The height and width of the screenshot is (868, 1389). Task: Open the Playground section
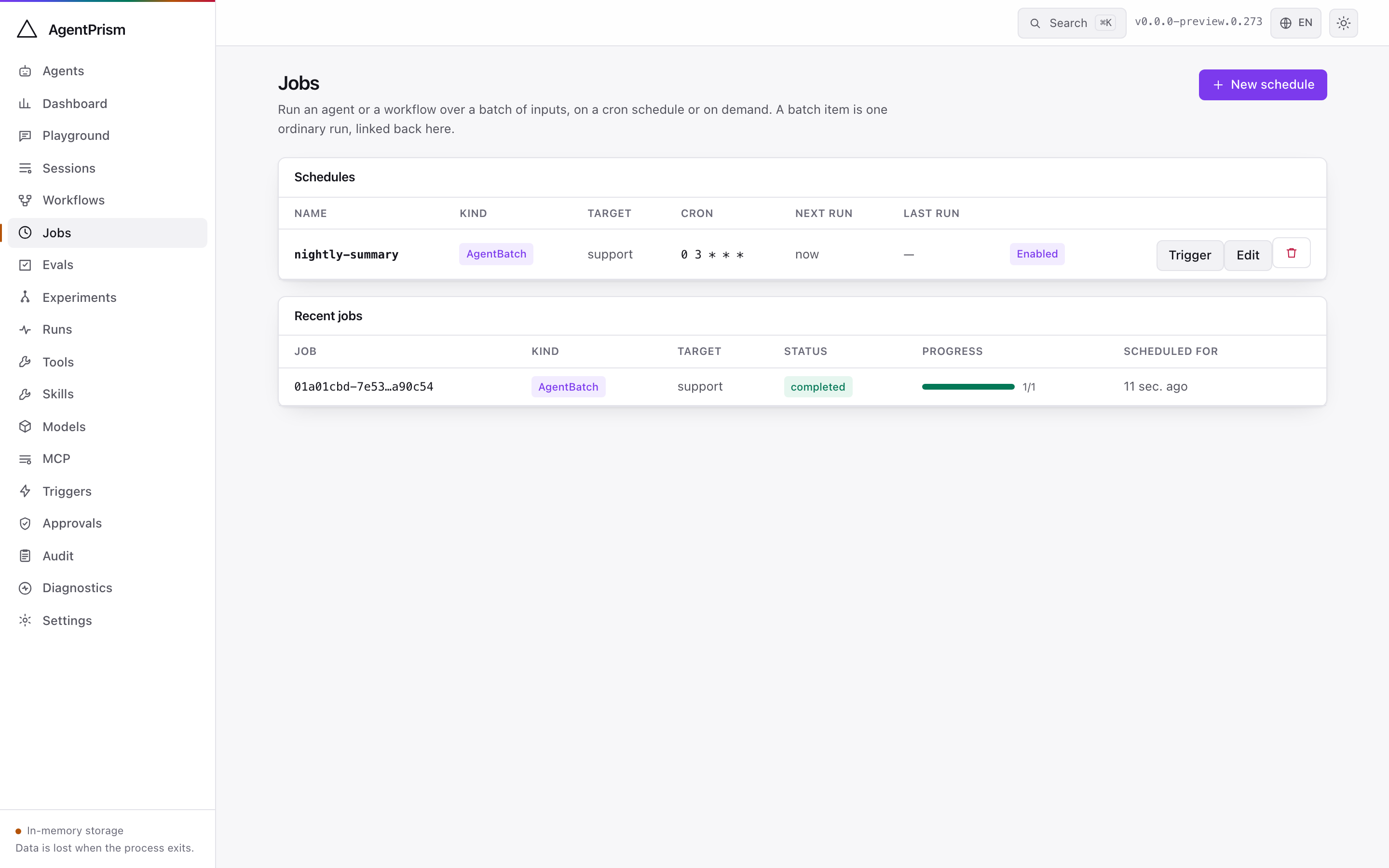pyautogui.click(x=108, y=136)
